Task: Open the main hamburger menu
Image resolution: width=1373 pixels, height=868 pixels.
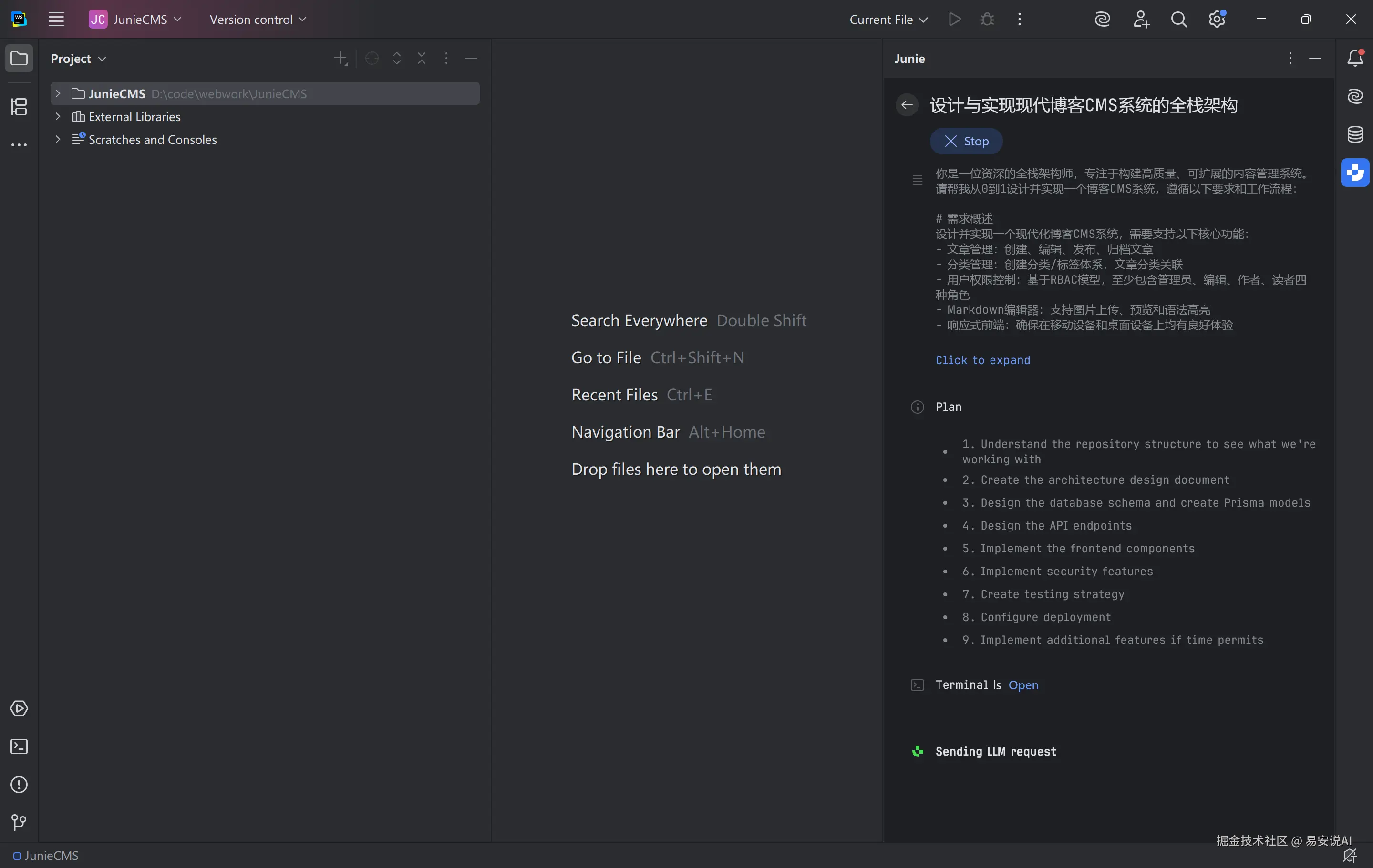Action: point(56,20)
